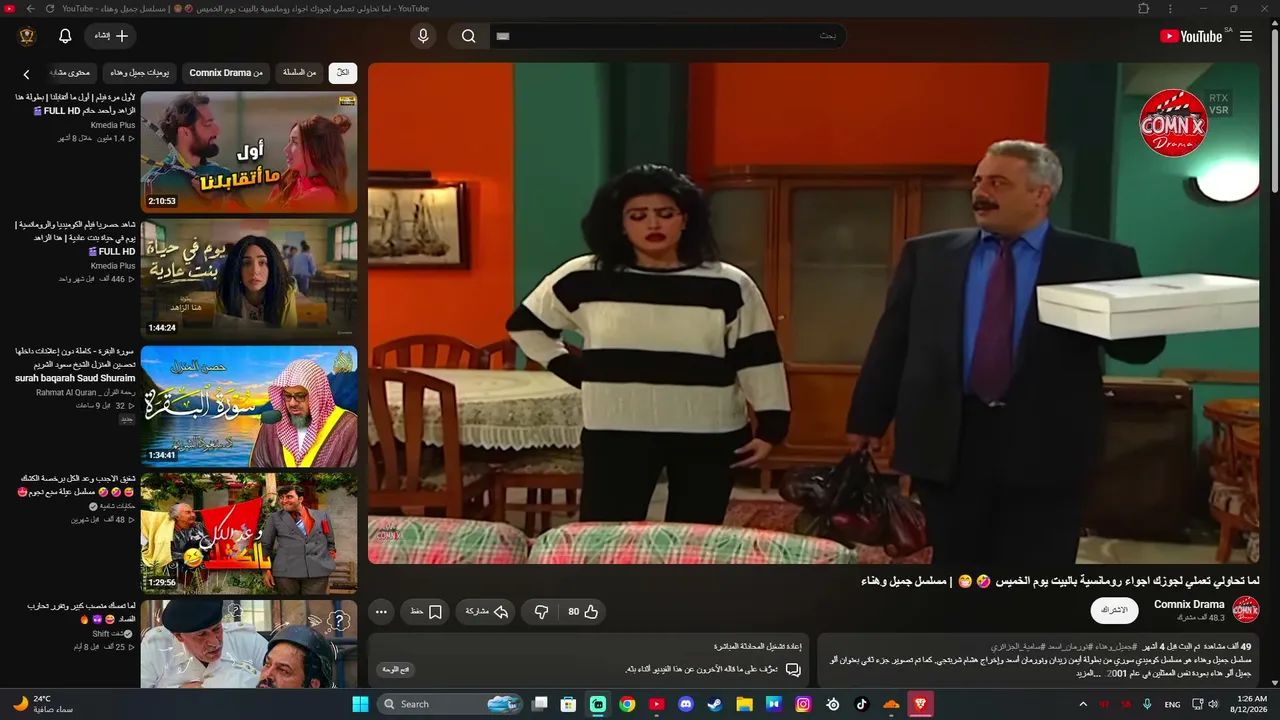Save video with the حفظ bookmark button
The width and height of the screenshot is (1280, 720).
[427, 612]
